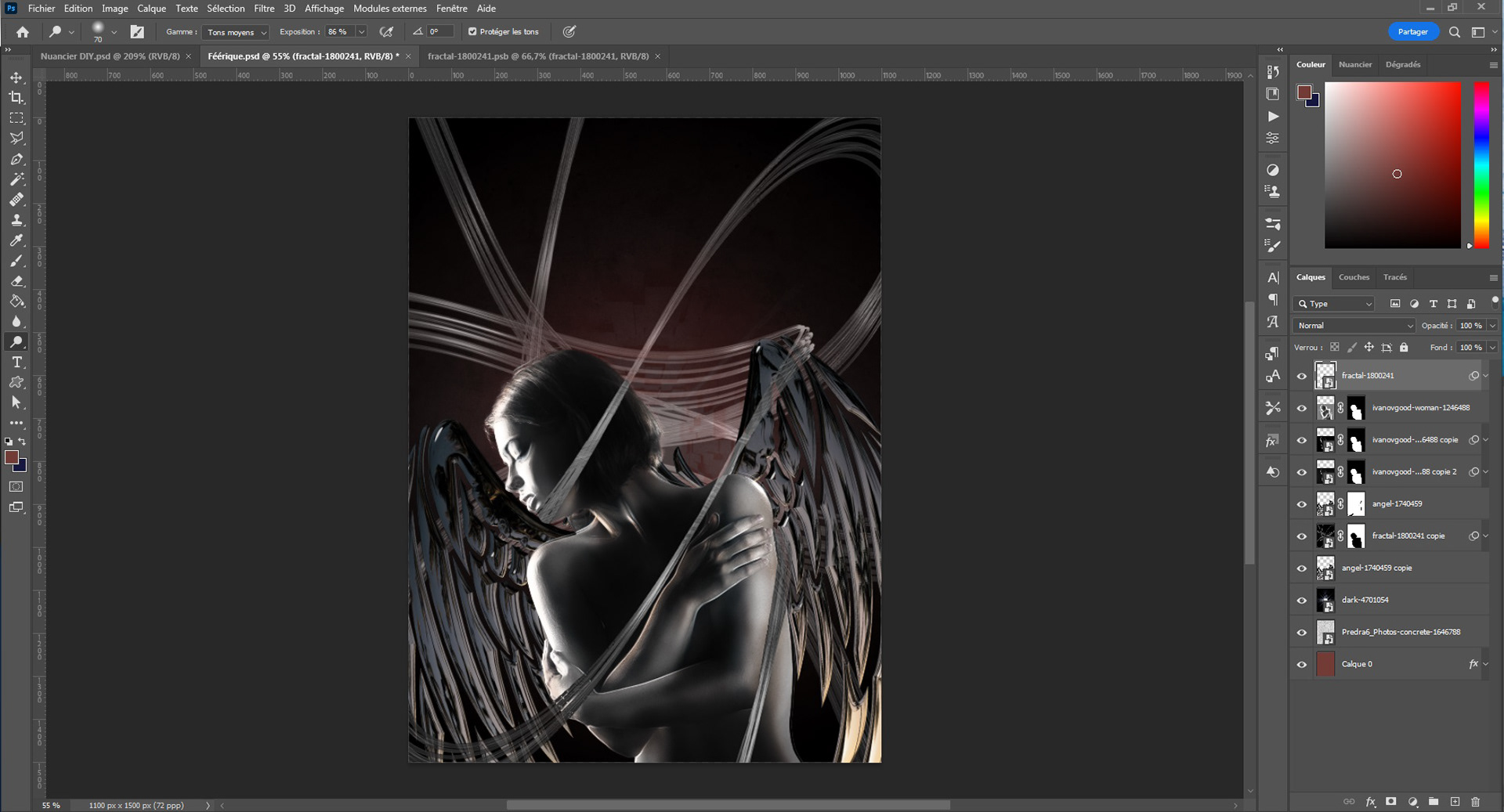Hide the angel-1740459 copie layer
1504x812 pixels.
(1302, 568)
